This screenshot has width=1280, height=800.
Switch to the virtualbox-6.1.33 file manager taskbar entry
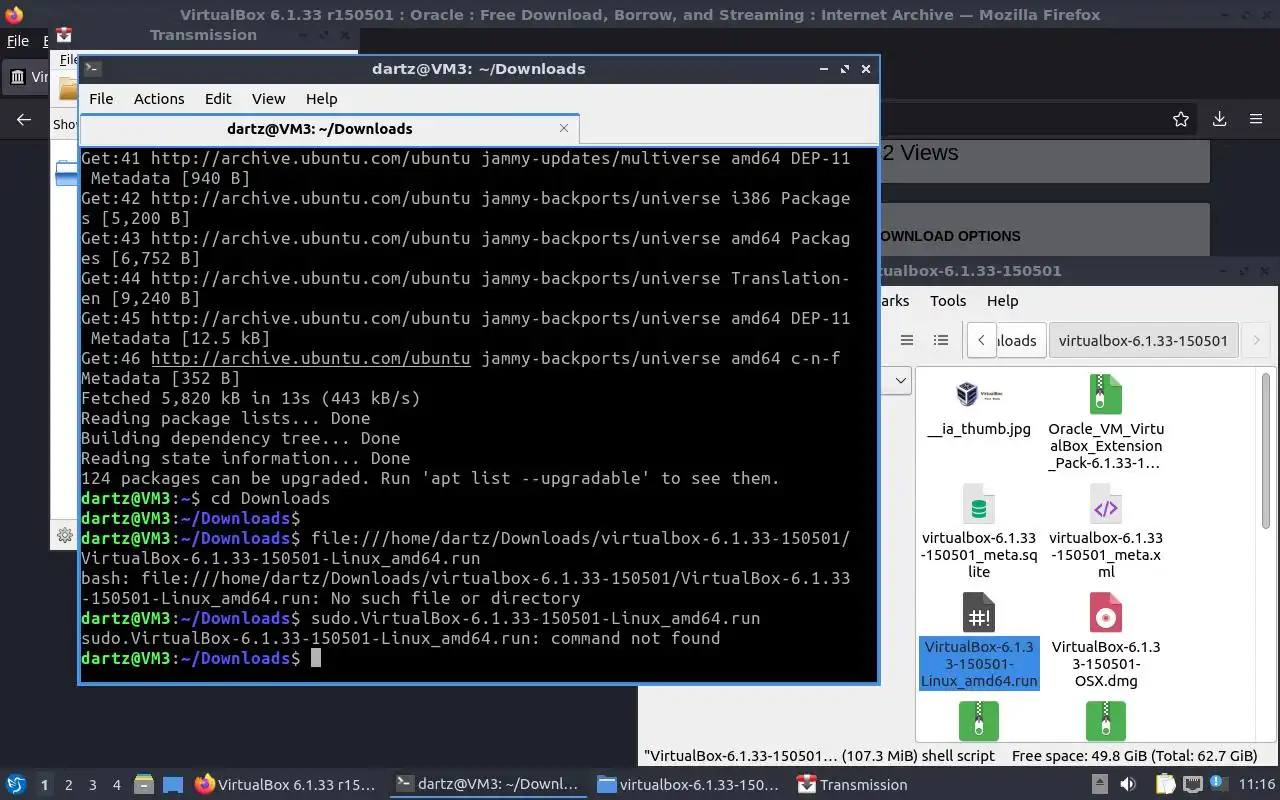[x=686, y=784]
